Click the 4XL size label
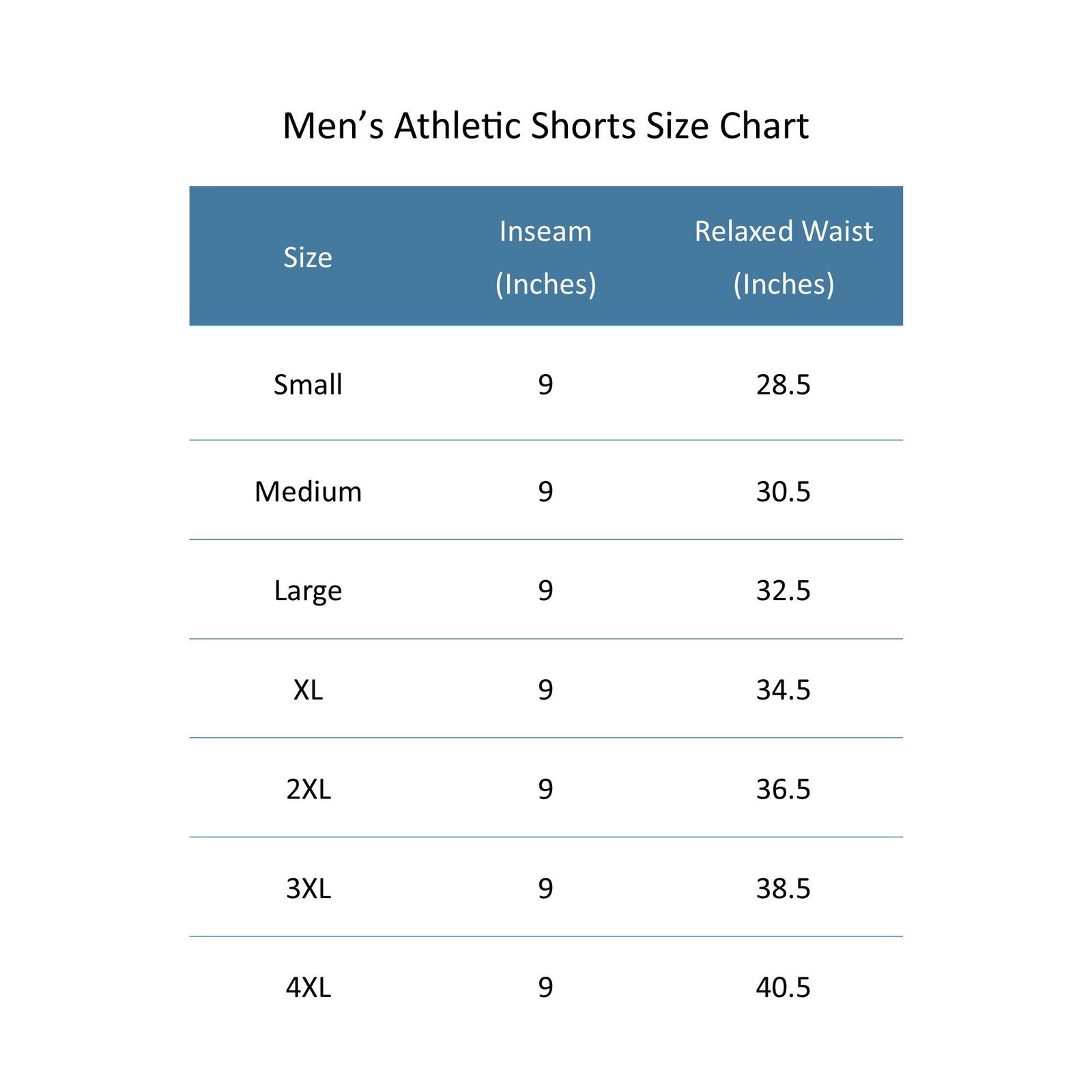Viewport: 1092px width, 1092px height. coord(308,988)
